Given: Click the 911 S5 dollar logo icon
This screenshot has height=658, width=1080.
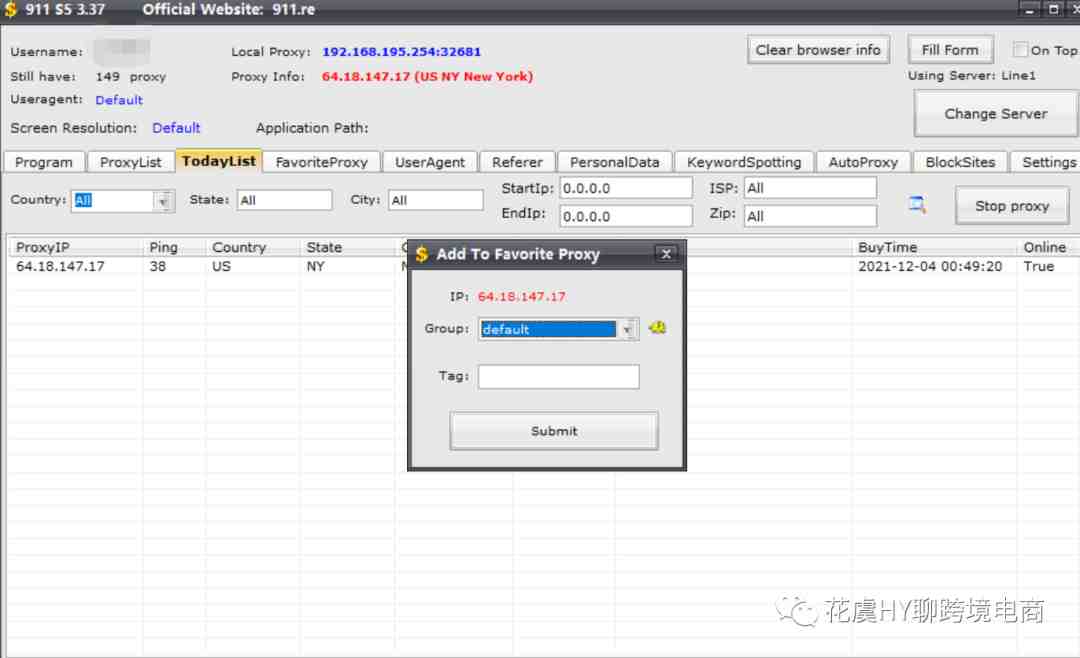Looking at the screenshot, I should (x=10, y=10).
